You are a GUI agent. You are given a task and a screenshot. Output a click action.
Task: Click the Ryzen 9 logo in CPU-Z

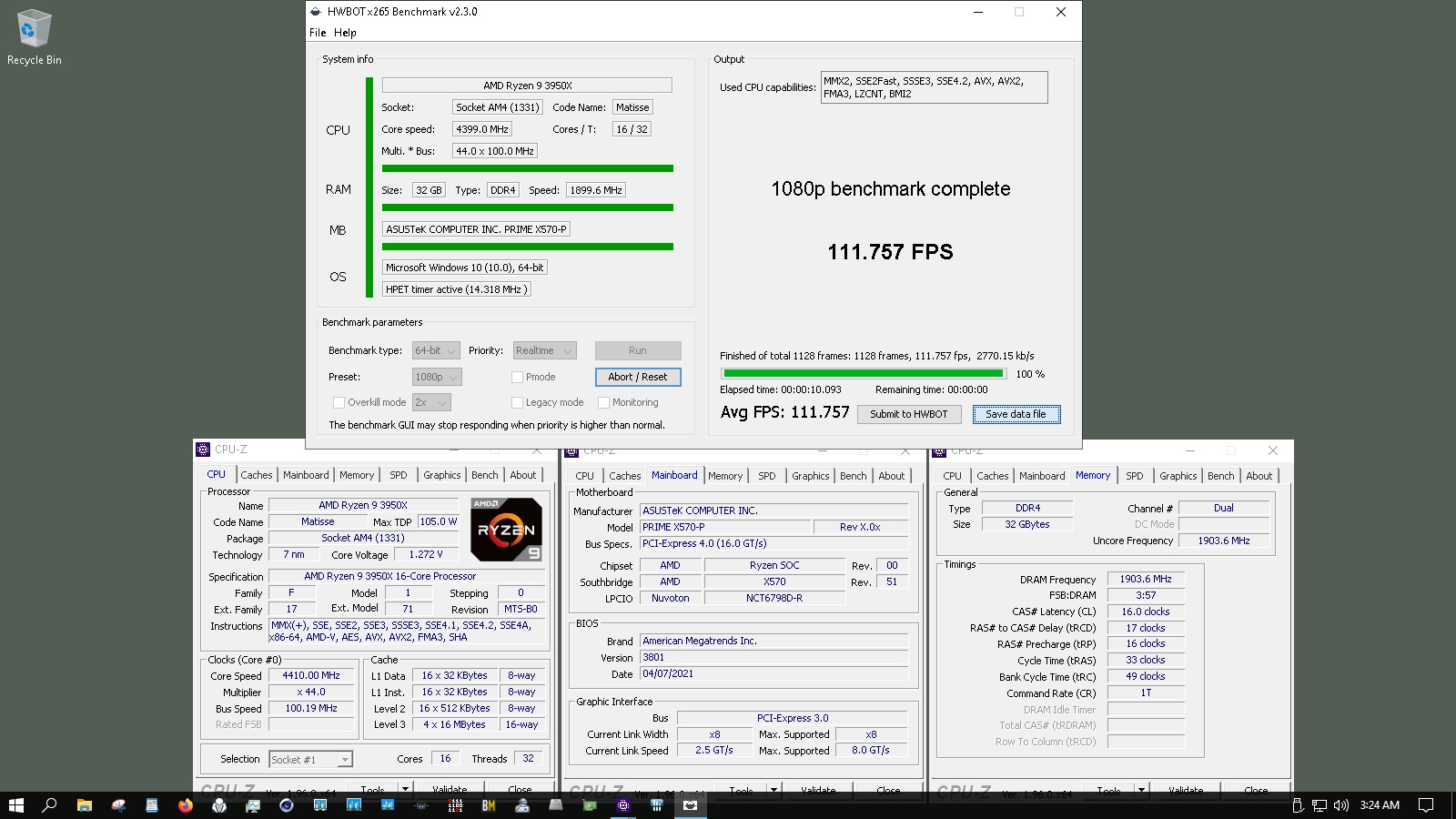(x=507, y=529)
